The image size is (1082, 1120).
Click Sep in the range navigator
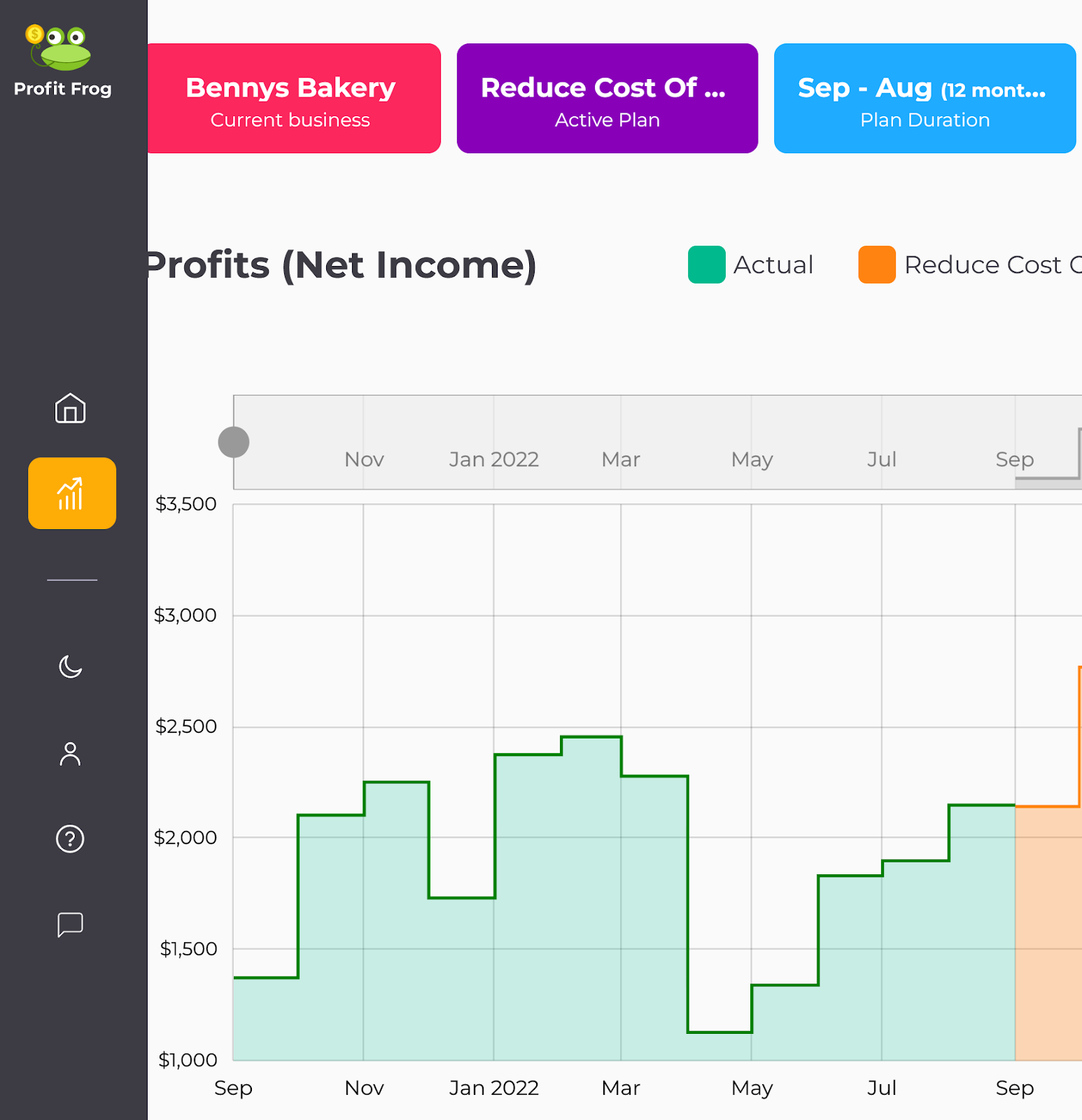tap(1015, 460)
